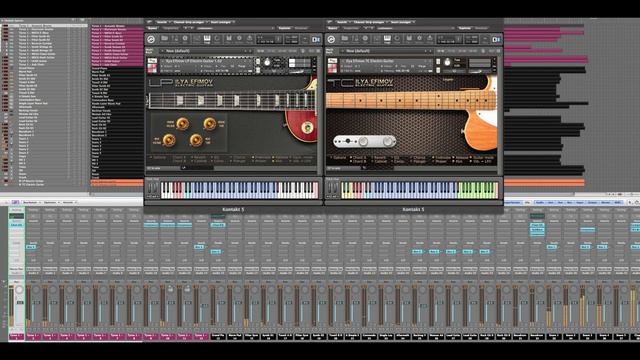The image size is (640, 360).
Task: Open Output section in TC Kontakt window
Action: 376,39
